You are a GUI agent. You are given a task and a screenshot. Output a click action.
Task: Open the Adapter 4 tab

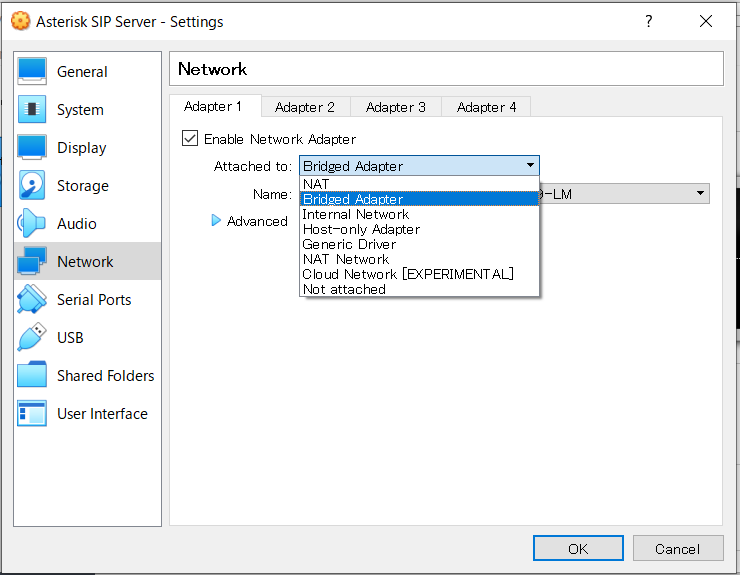486,107
